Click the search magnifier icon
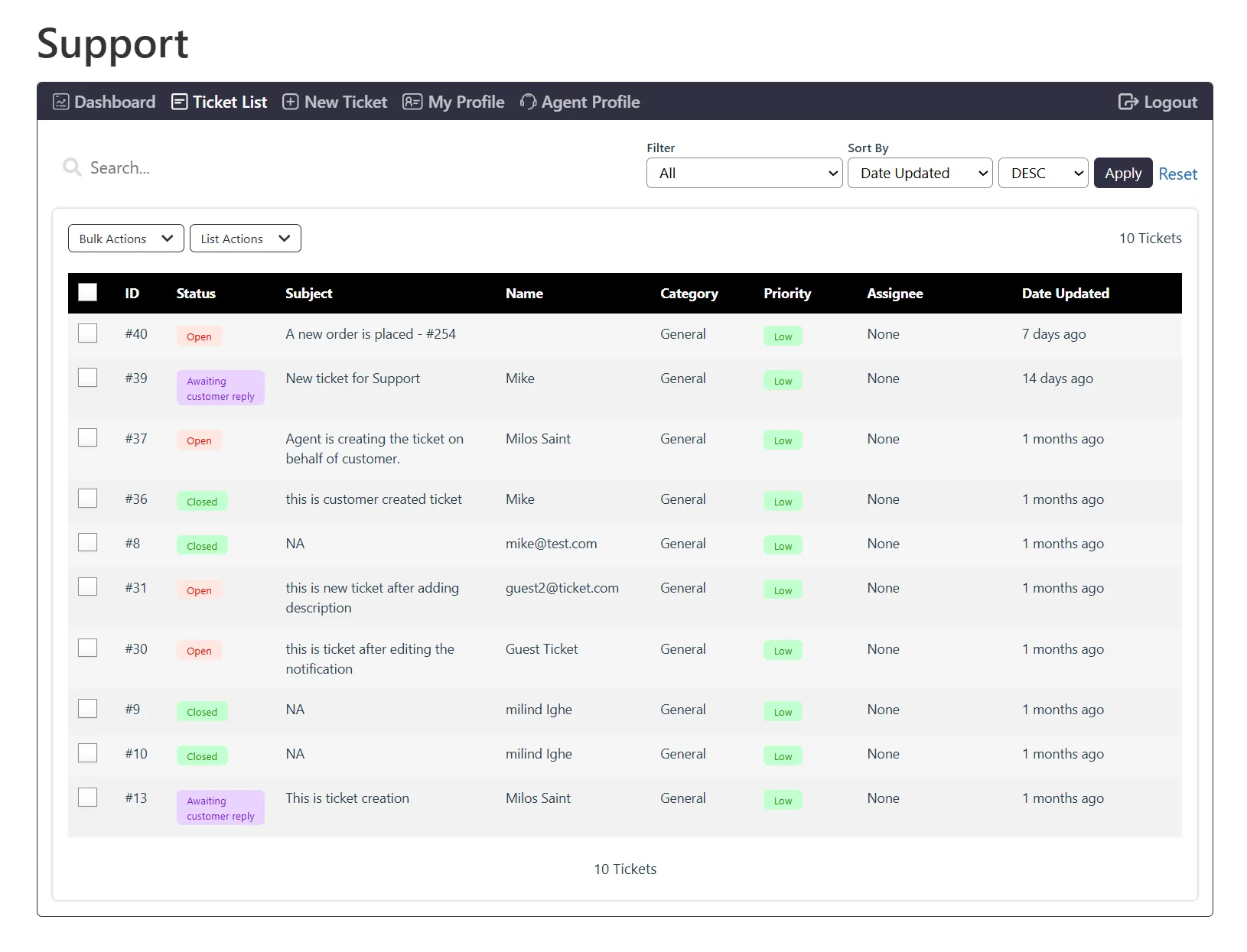Image resolution: width=1247 pixels, height=952 pixels. point(72,167)
